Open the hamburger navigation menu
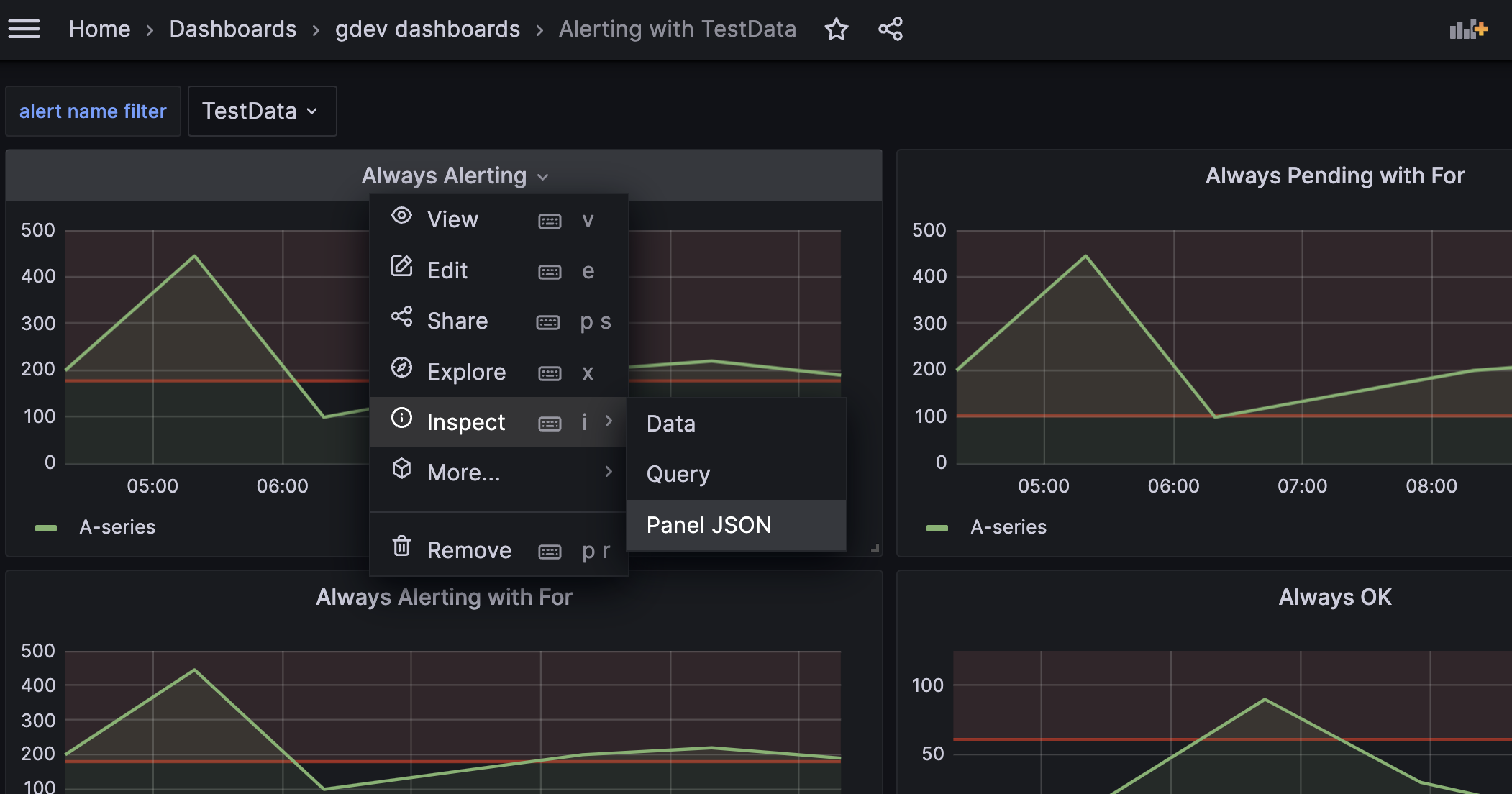 pos(24,29)
